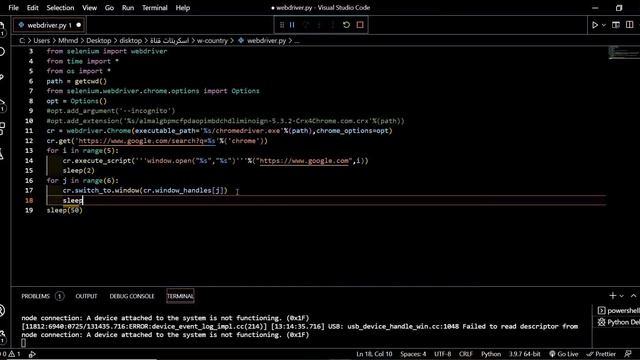
Task: Change indentation via Spaces: 4
Action: [x=413, y=354]
